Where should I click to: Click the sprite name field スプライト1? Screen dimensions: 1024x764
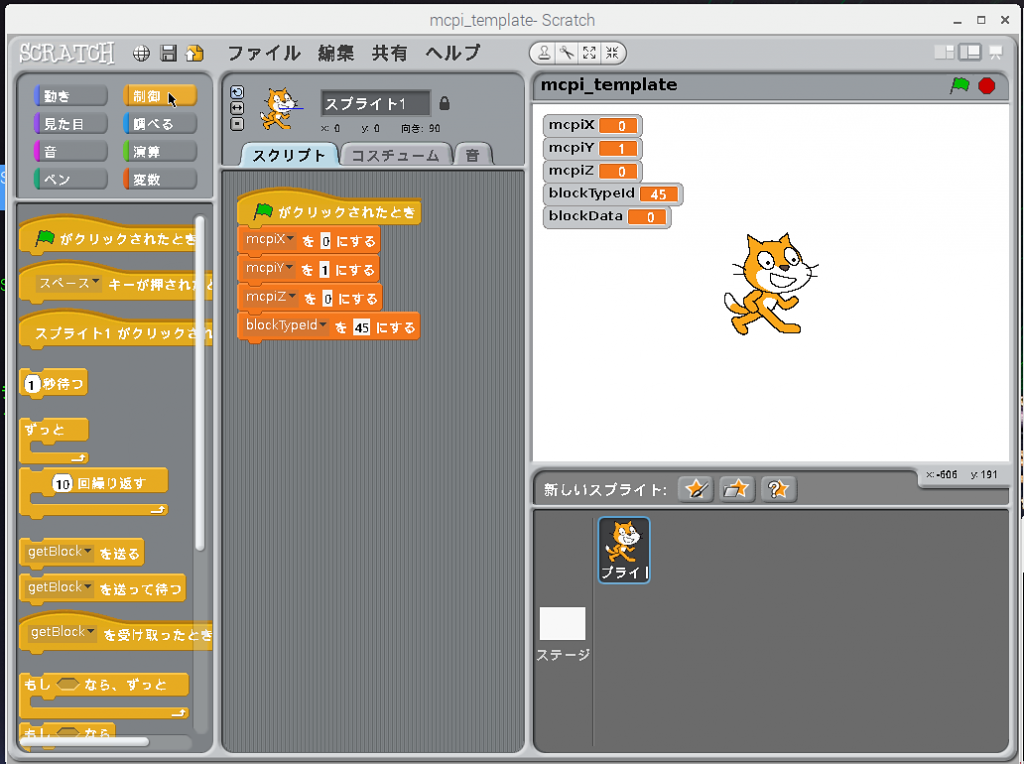click(376, 103)
